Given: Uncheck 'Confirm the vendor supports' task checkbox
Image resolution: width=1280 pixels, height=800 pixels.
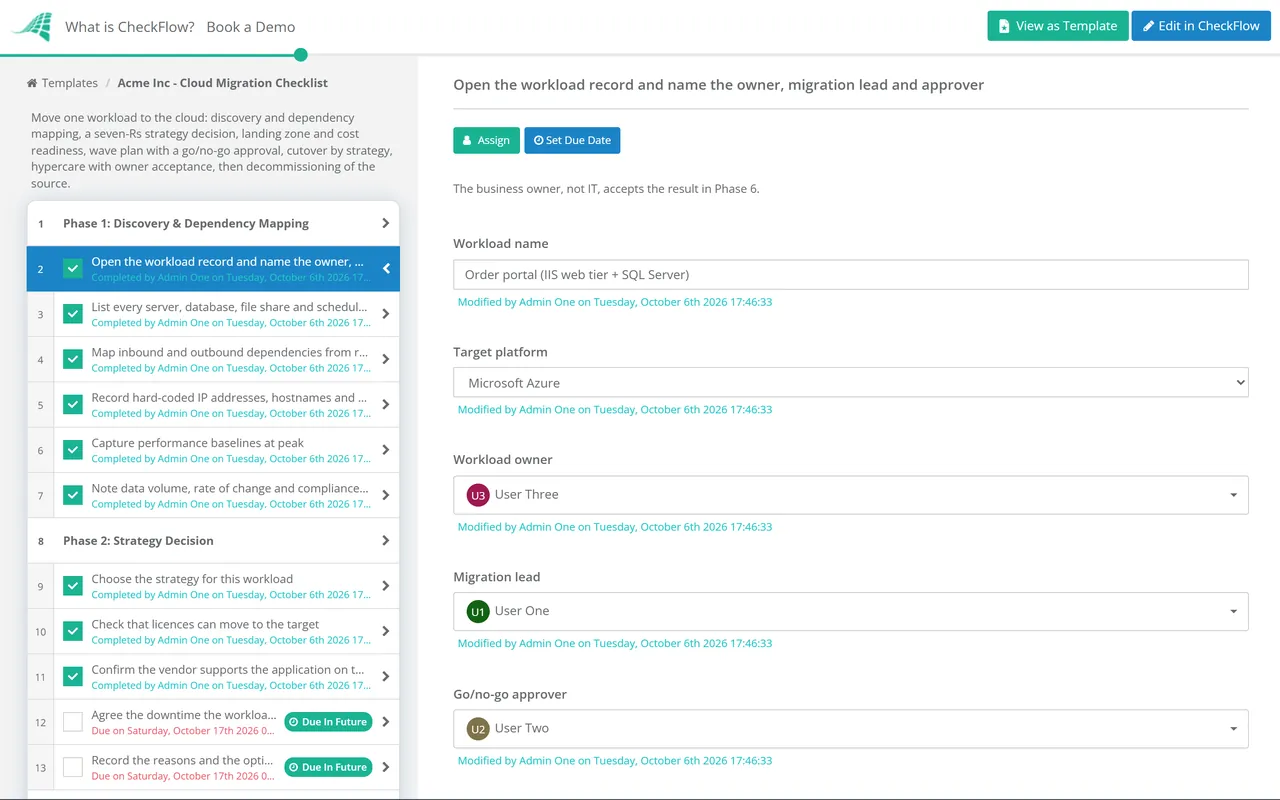Looking at the screenshot, I should pyautogui.click(x=73, y=677).
